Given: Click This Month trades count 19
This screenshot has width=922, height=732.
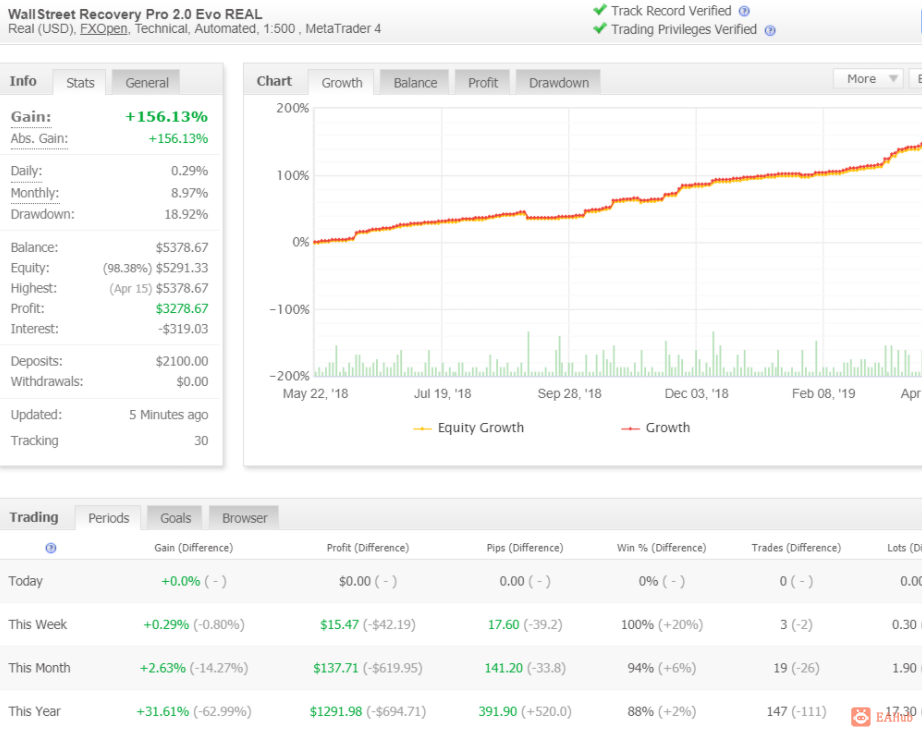Looking at the screenshot, I should pyautogui.click(x=780, y=668).
